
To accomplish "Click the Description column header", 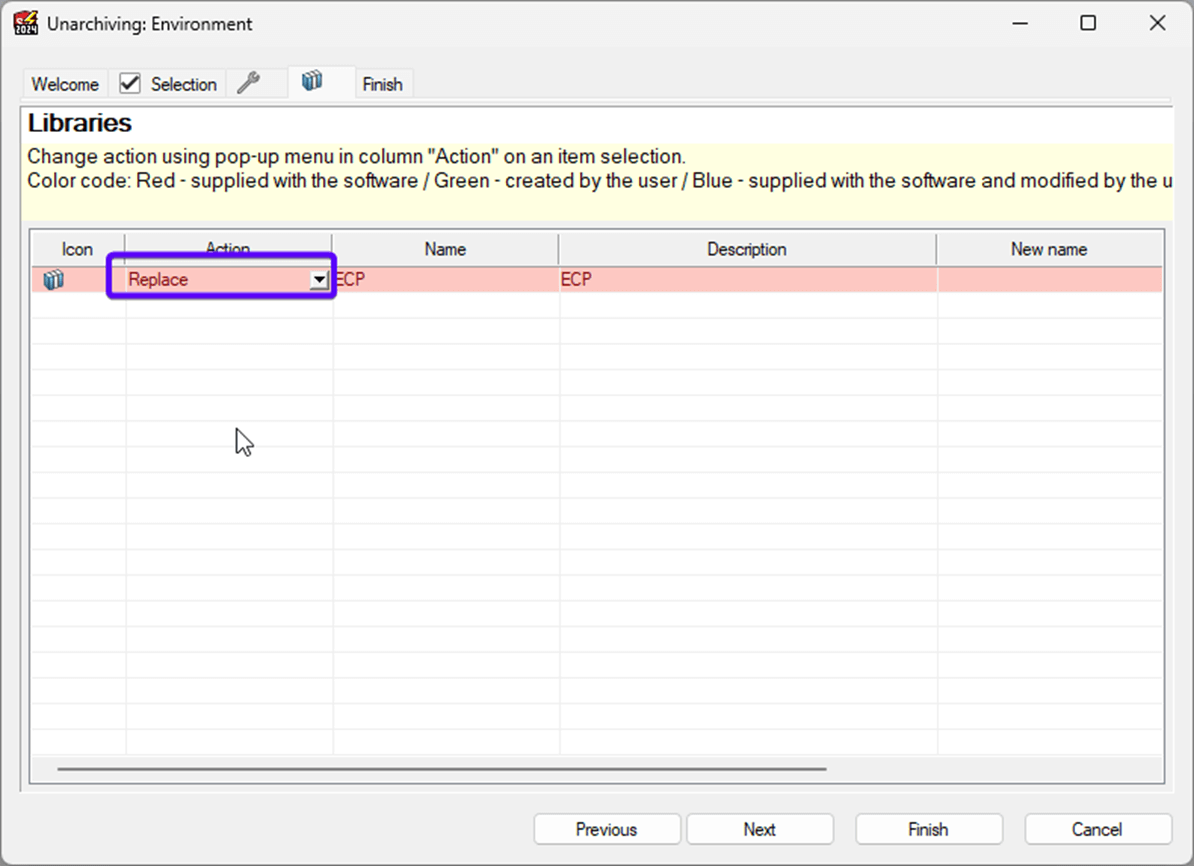I will point(747,249).
